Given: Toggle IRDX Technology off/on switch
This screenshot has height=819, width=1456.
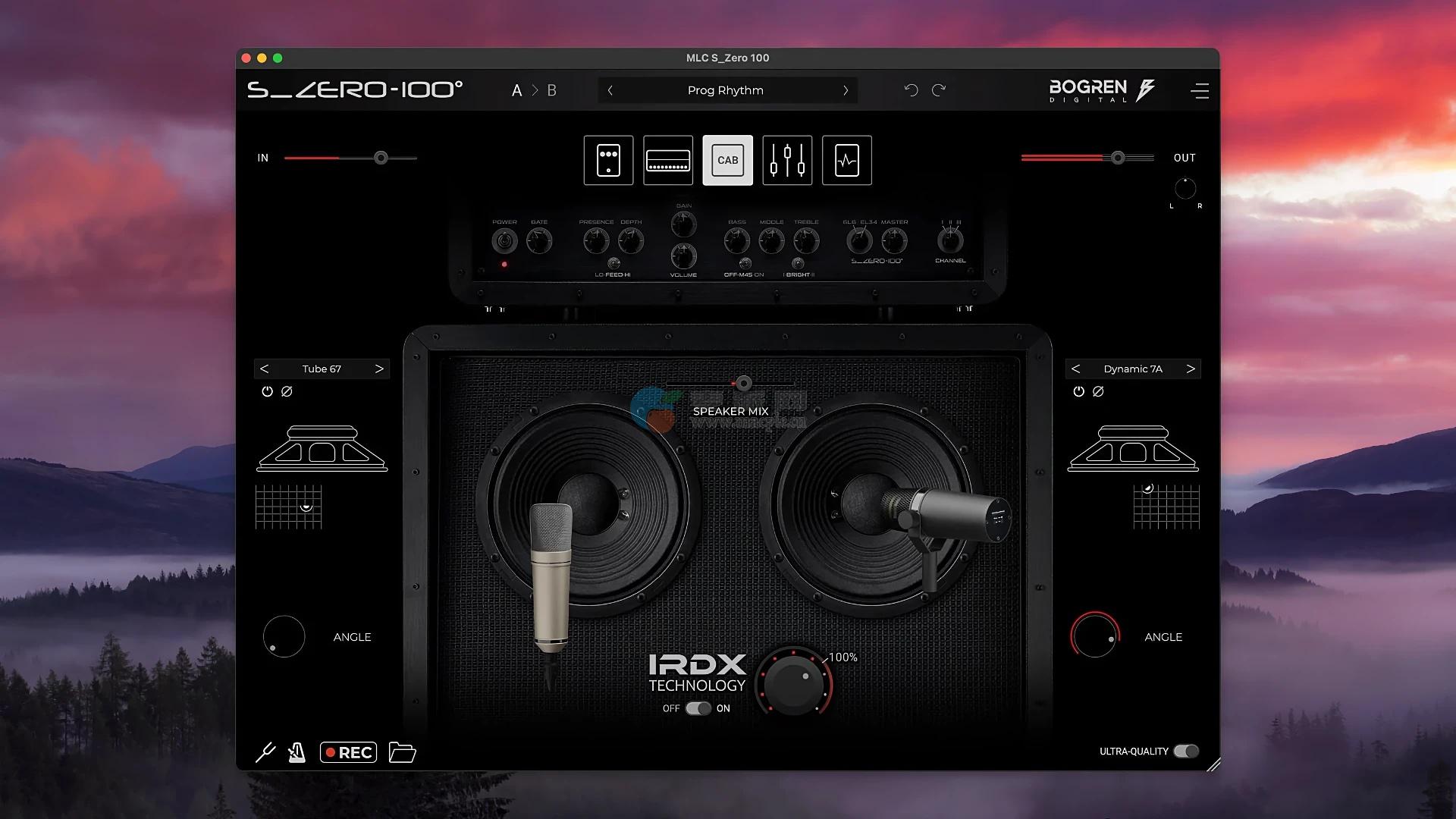Looking at the screenshot, I should click(x=698, y=708).
